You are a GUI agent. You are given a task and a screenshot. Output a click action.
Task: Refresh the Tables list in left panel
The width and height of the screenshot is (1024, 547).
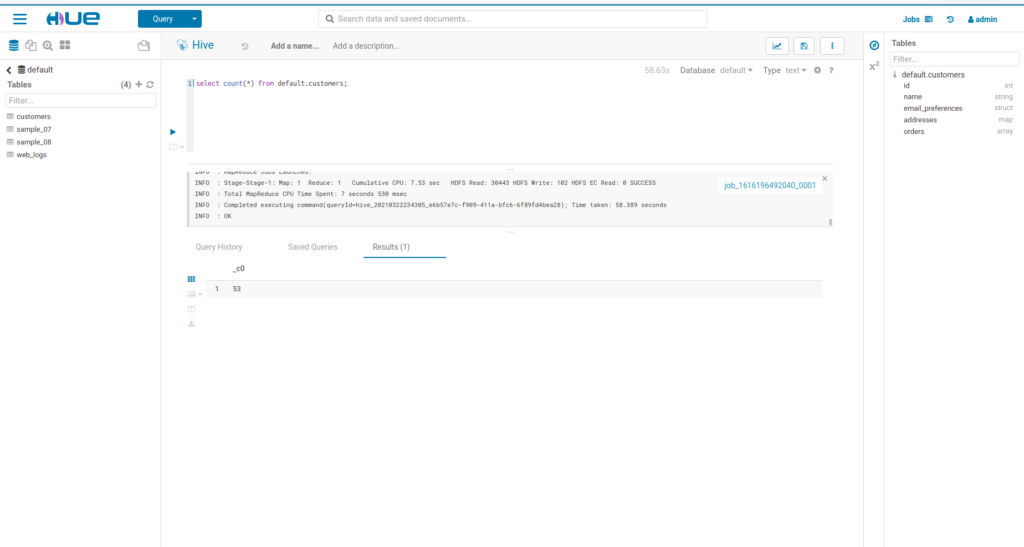[150, 85]
